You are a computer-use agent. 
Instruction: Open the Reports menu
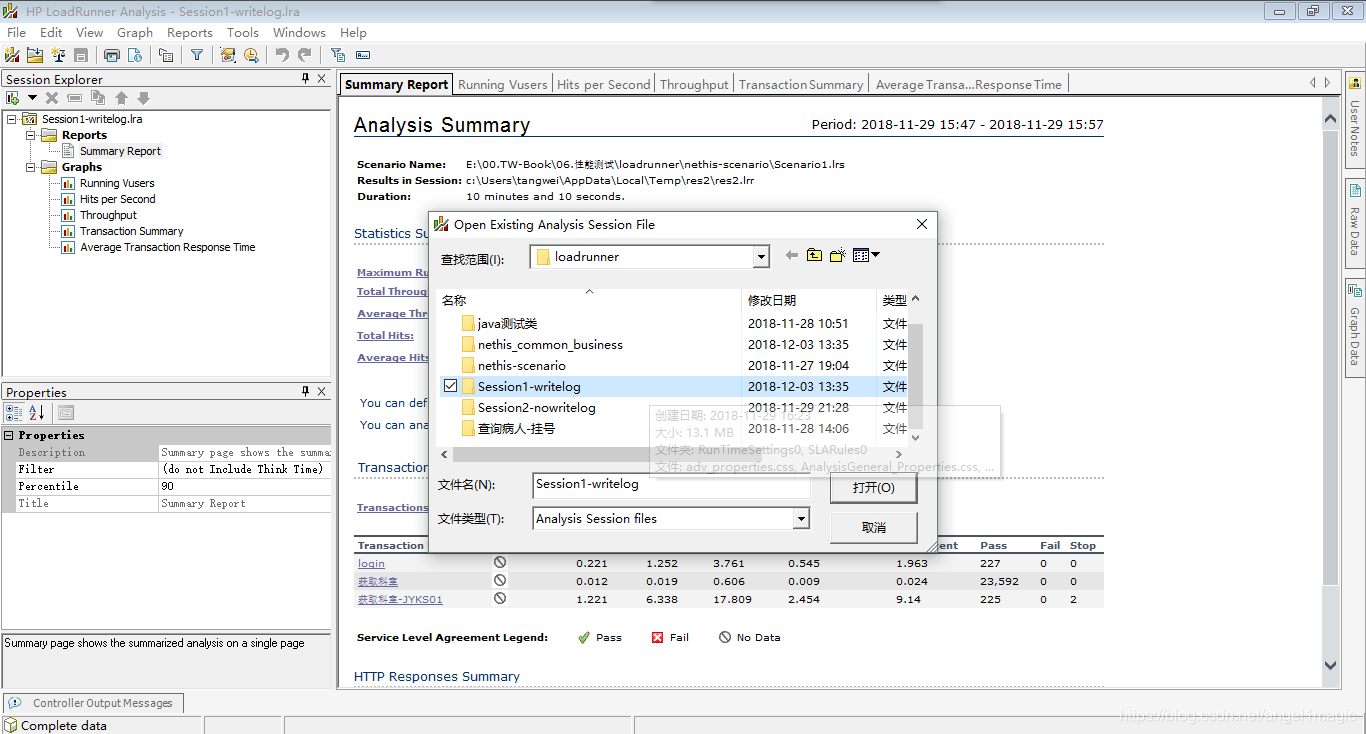tap(190, 32)
